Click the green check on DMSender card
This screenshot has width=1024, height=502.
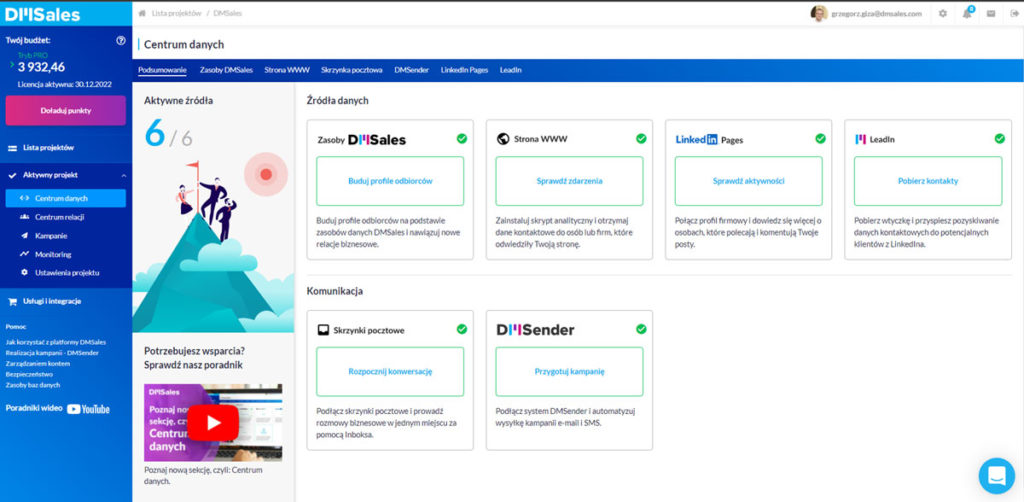(641, 329)
